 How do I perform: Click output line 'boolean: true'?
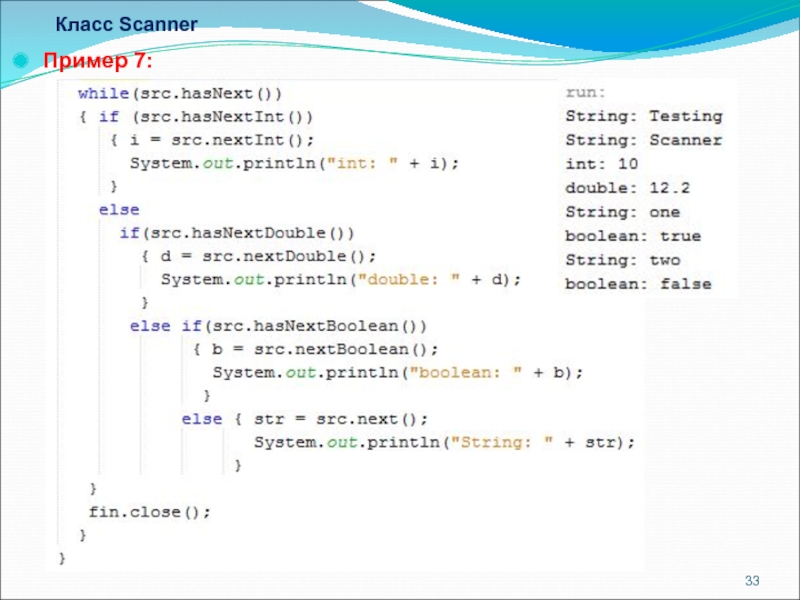(x=633, y=236)
